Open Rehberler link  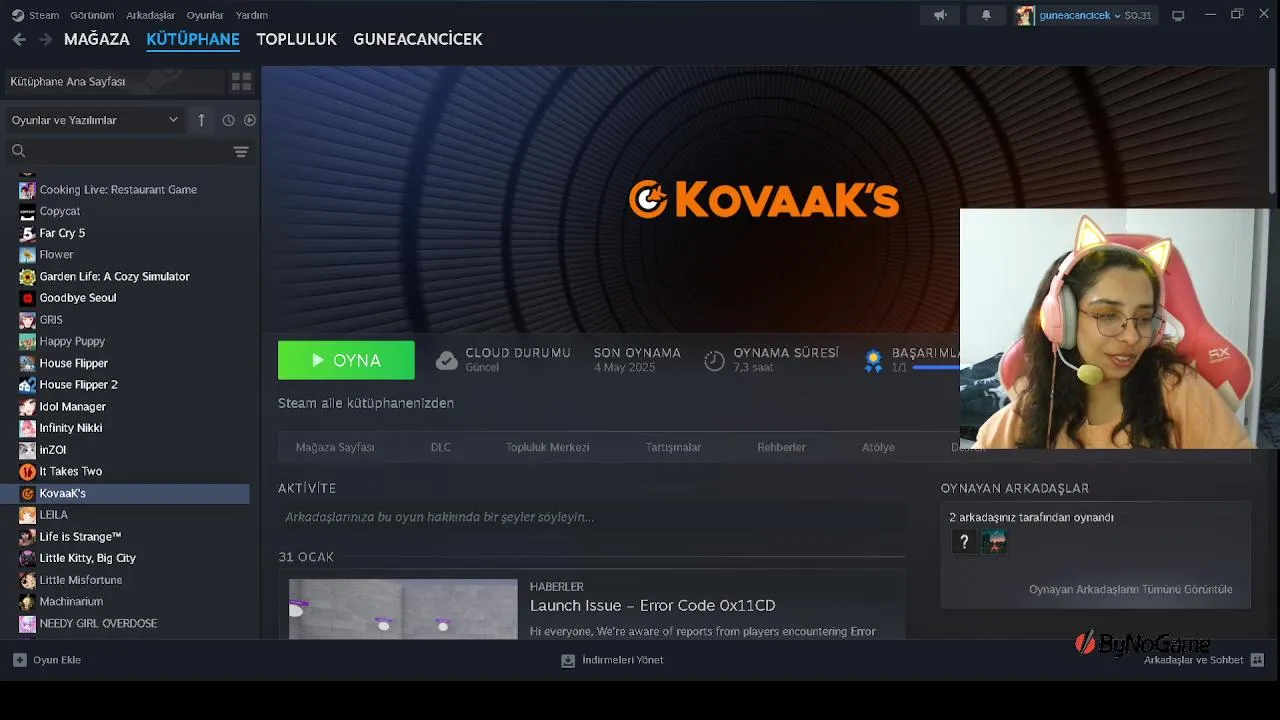(781, 447)
